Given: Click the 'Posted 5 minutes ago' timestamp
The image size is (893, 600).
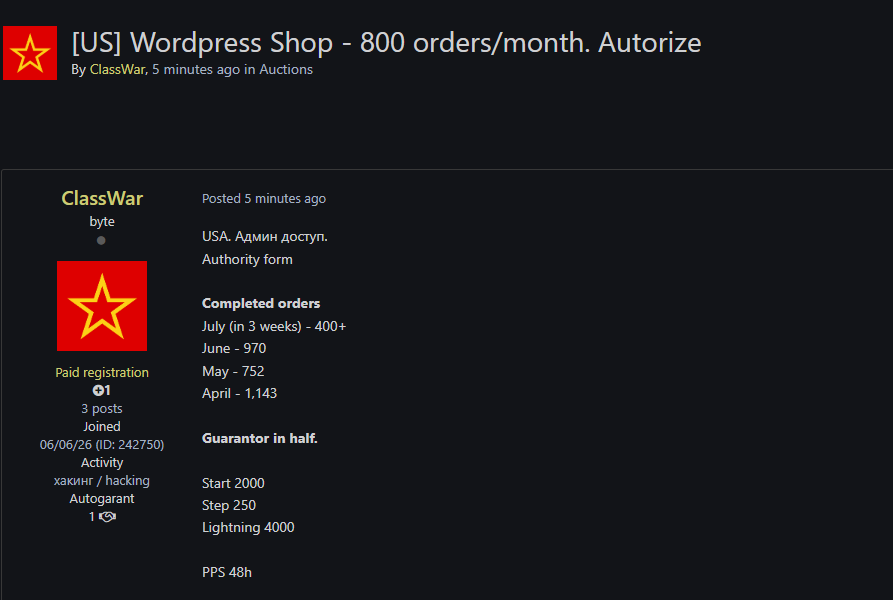Looking at the screenshot, I should [264, 199].
